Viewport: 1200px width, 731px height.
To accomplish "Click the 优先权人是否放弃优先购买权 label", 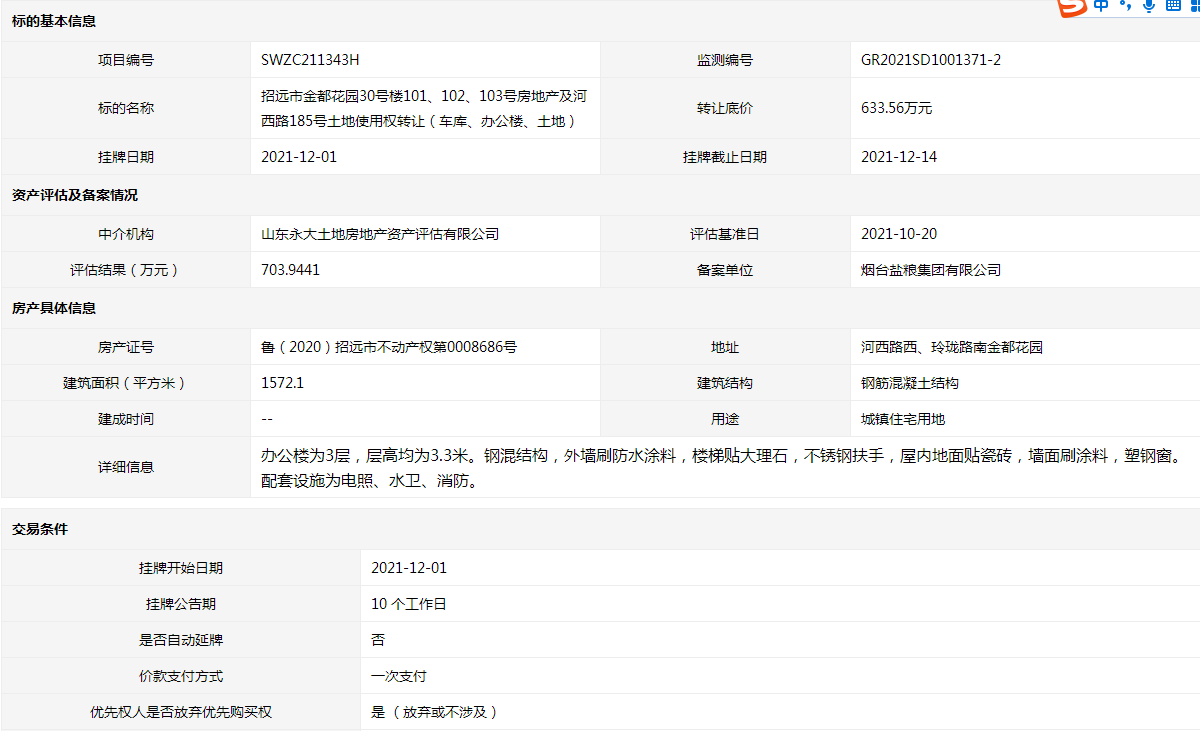I will [x=181, y=712].
